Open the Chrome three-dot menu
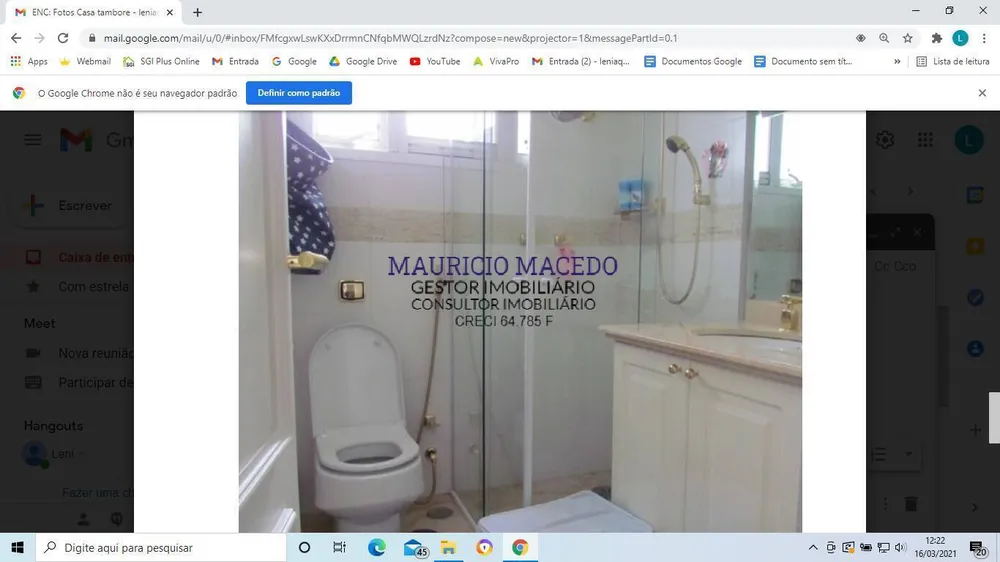This screenshot has width=1000, height=562. [x=984, y=38]
